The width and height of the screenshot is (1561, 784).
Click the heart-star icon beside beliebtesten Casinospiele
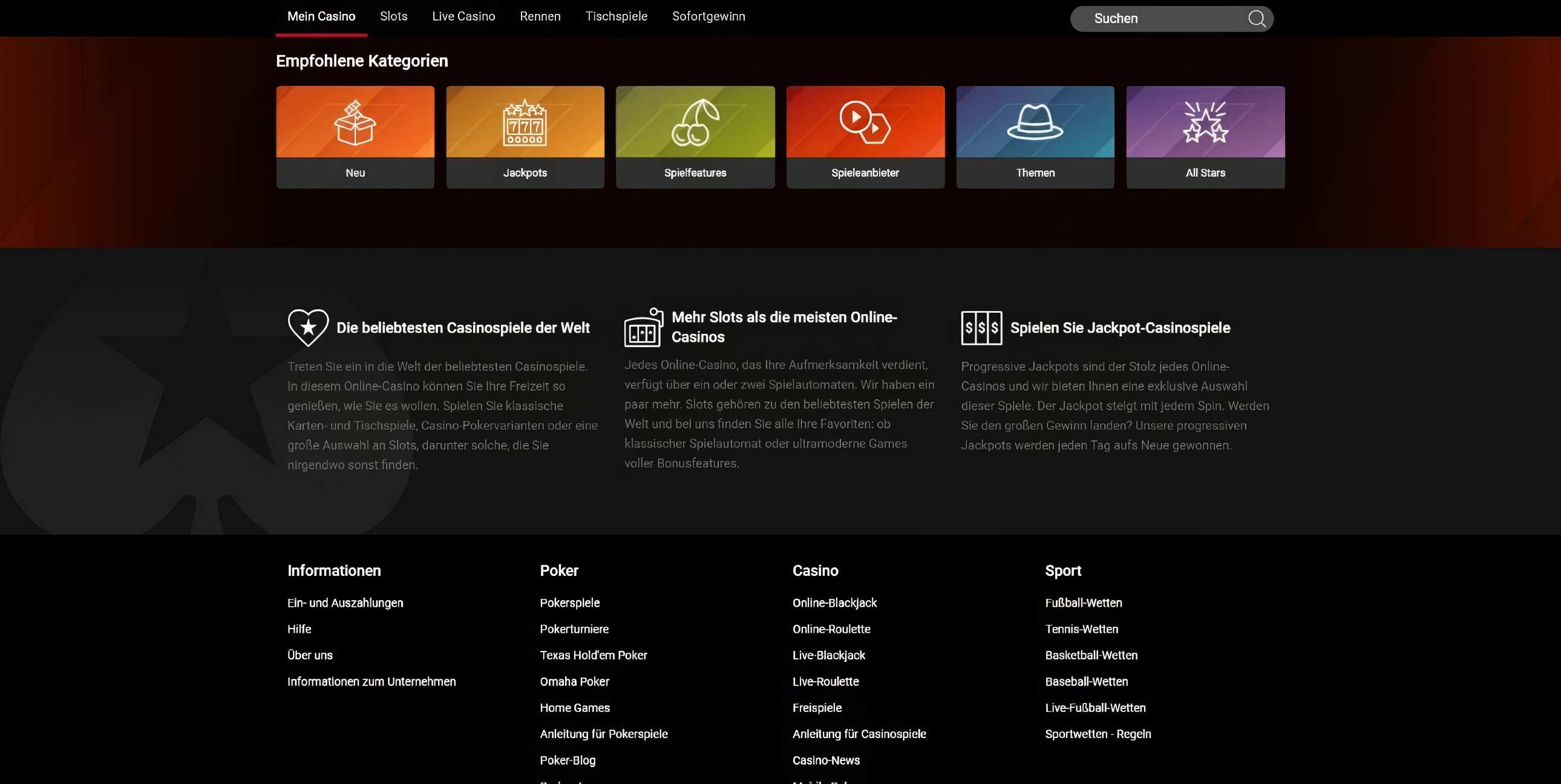308,327
